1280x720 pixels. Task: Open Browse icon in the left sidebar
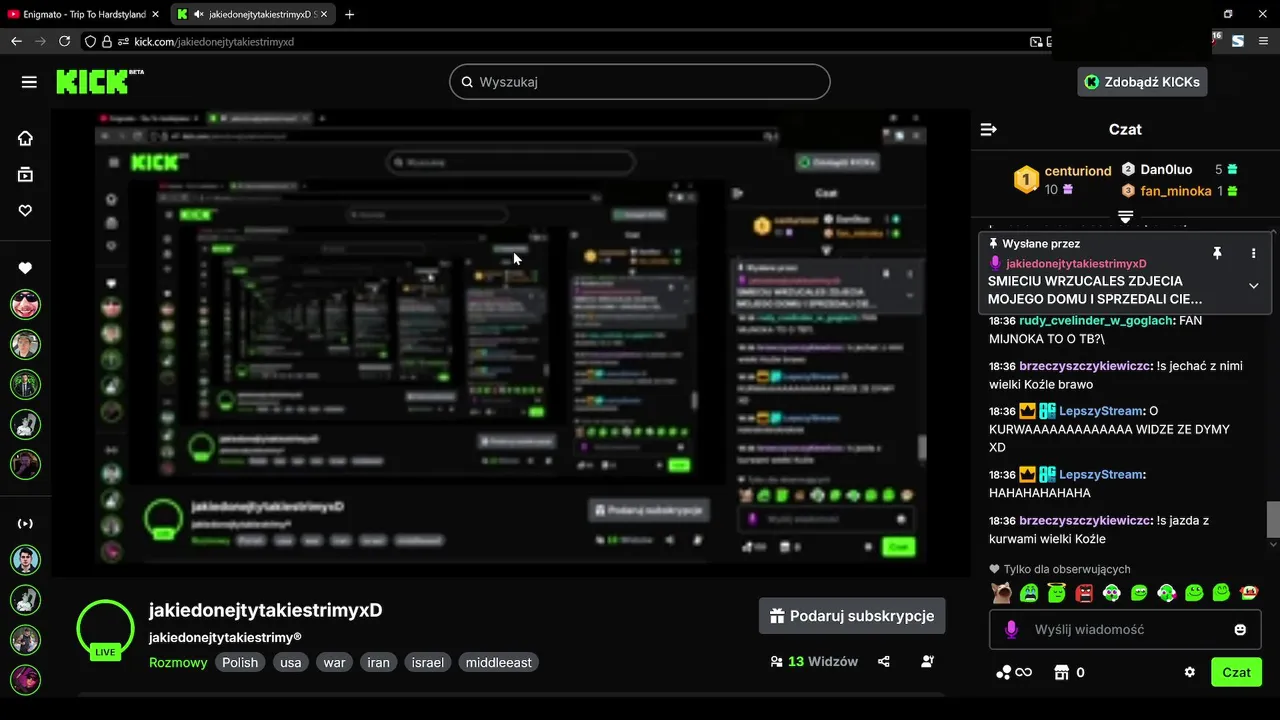click(x=25, y=174)
